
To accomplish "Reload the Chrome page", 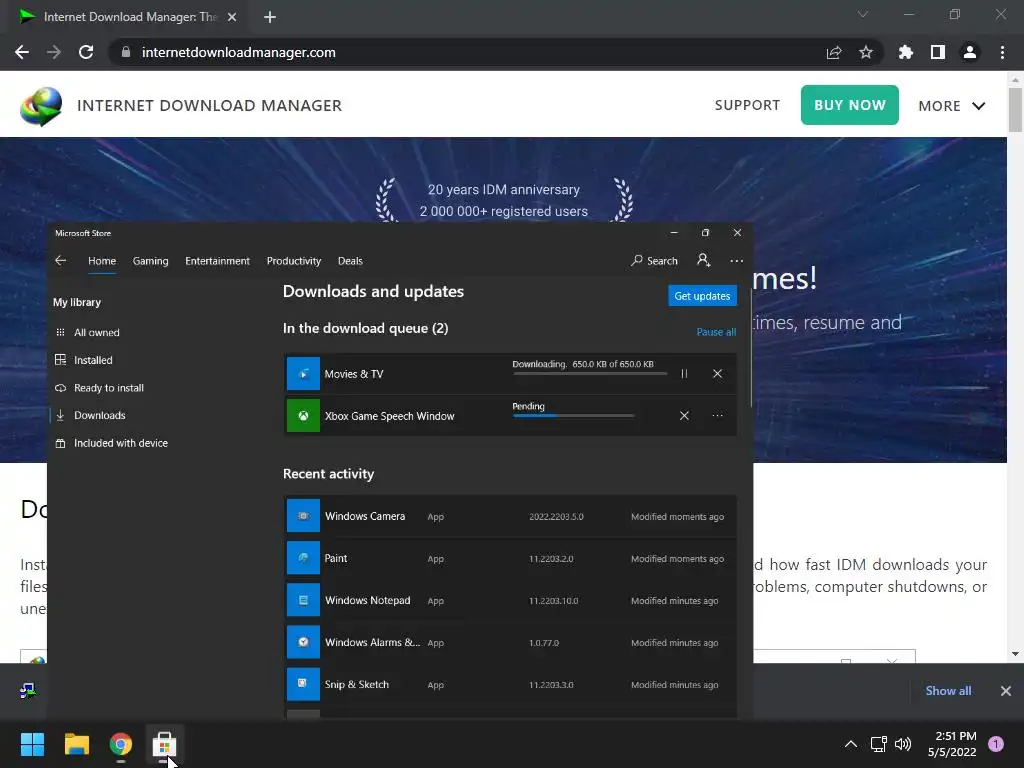I will click(x=86, y=52).
